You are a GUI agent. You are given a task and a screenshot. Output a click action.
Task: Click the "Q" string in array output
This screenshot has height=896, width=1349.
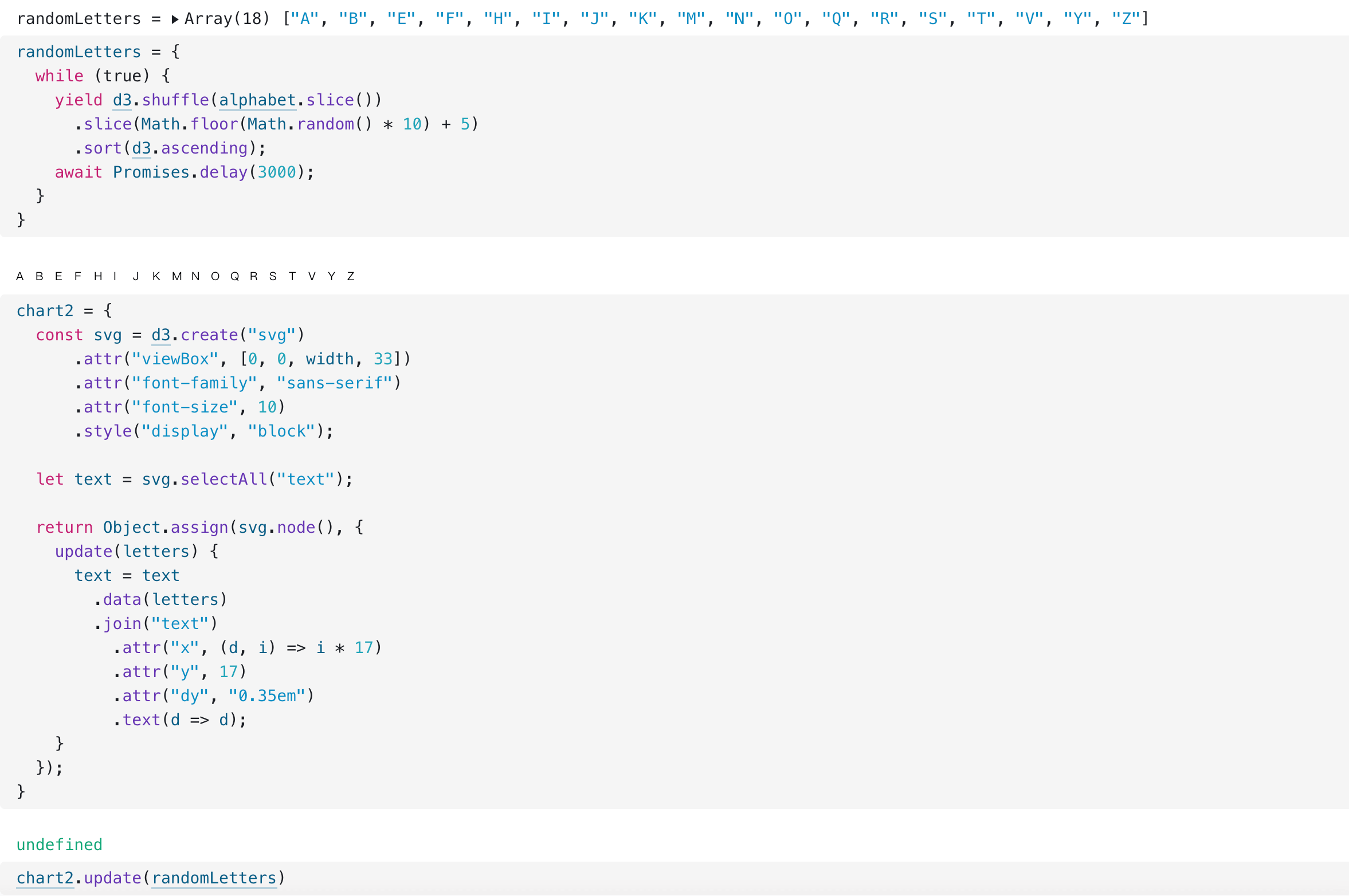pos(836,19)
